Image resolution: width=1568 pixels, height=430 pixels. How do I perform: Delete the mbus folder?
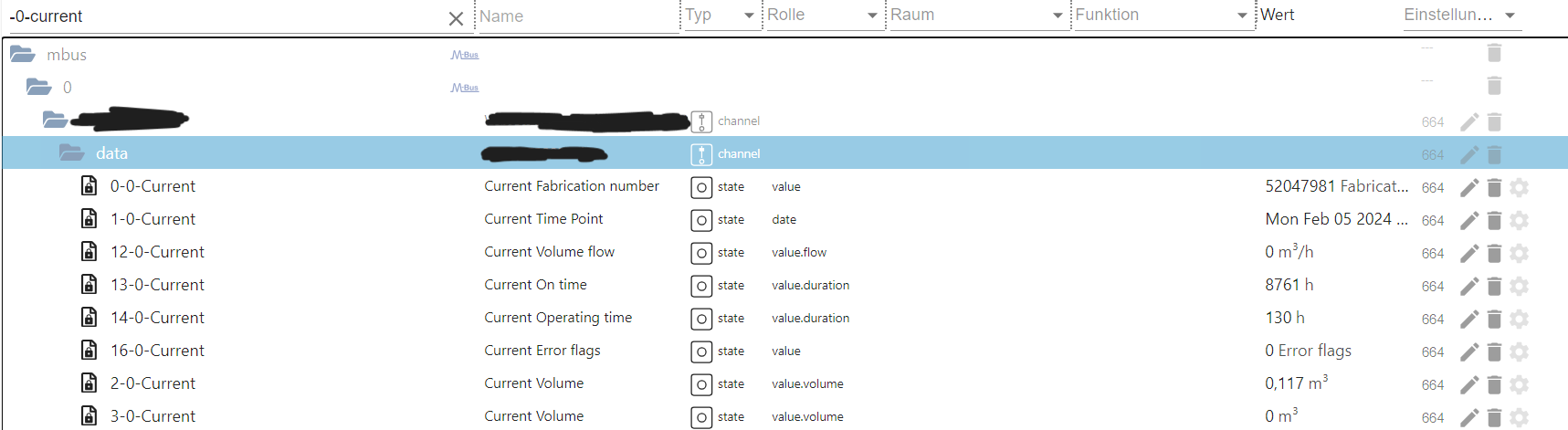(1494, 53)
